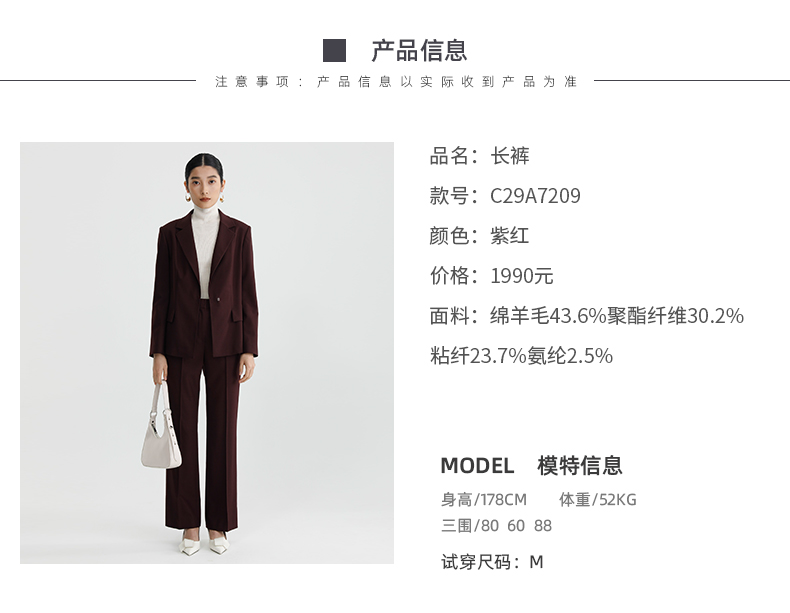Click the burgundy blazer in the photo
790x613 pixels.
click(204, 287)
